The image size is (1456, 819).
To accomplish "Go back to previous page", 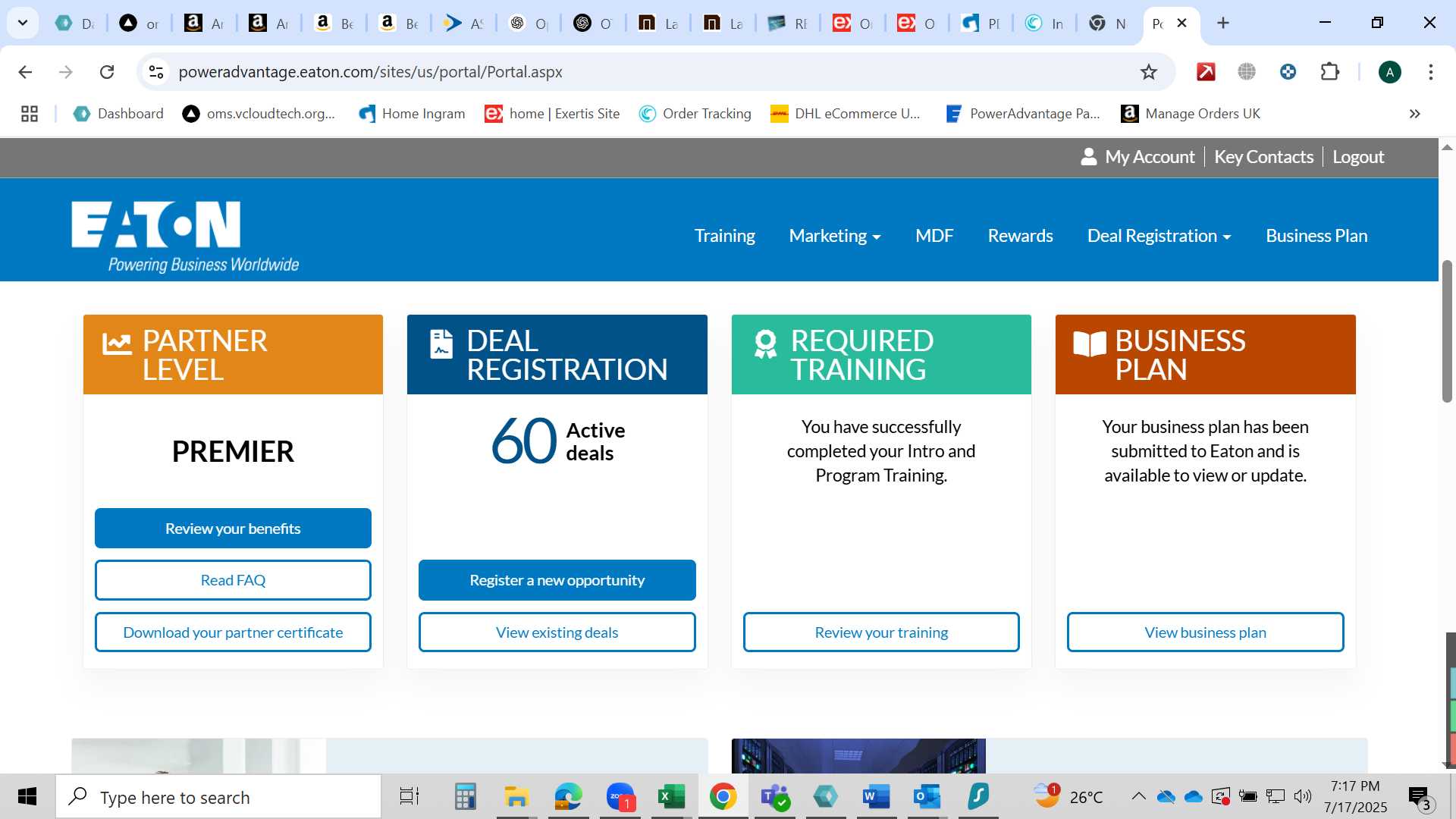I will tap(25, 72).
